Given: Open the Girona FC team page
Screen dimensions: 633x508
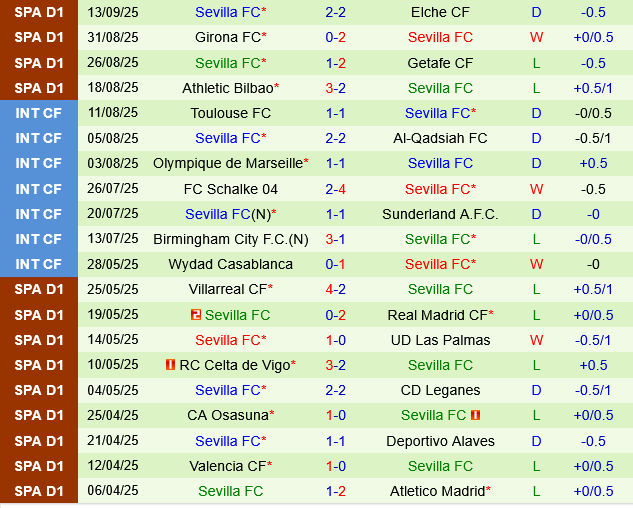Looking at the screenshot, I should pos(227,37).
